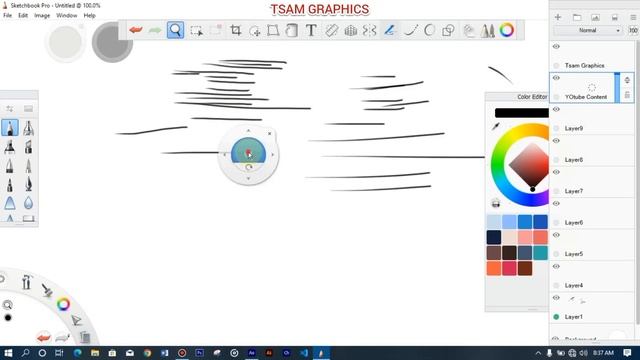The width and height of the screenshot is (640, 360).
Task: Select the Layer1 layer name
Action: 573,317
